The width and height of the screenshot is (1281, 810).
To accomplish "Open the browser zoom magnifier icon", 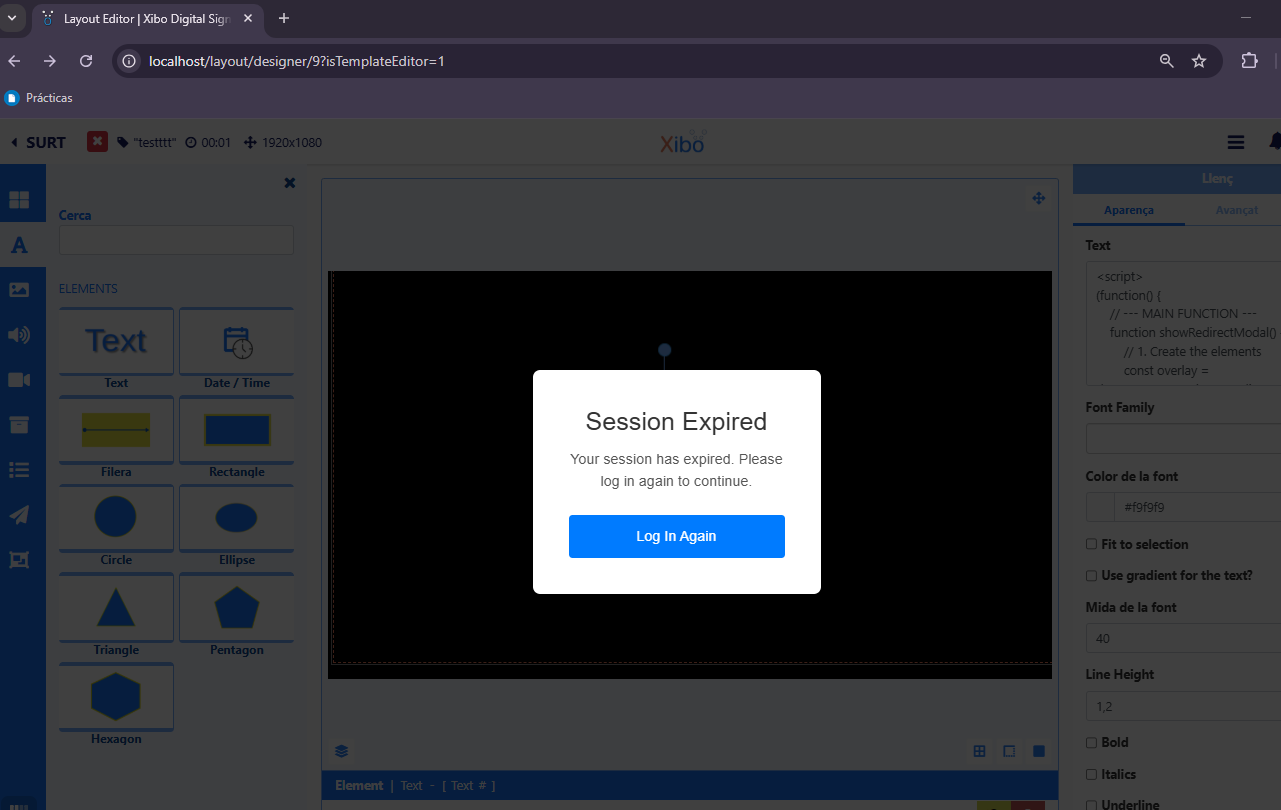I will 1166,61.
